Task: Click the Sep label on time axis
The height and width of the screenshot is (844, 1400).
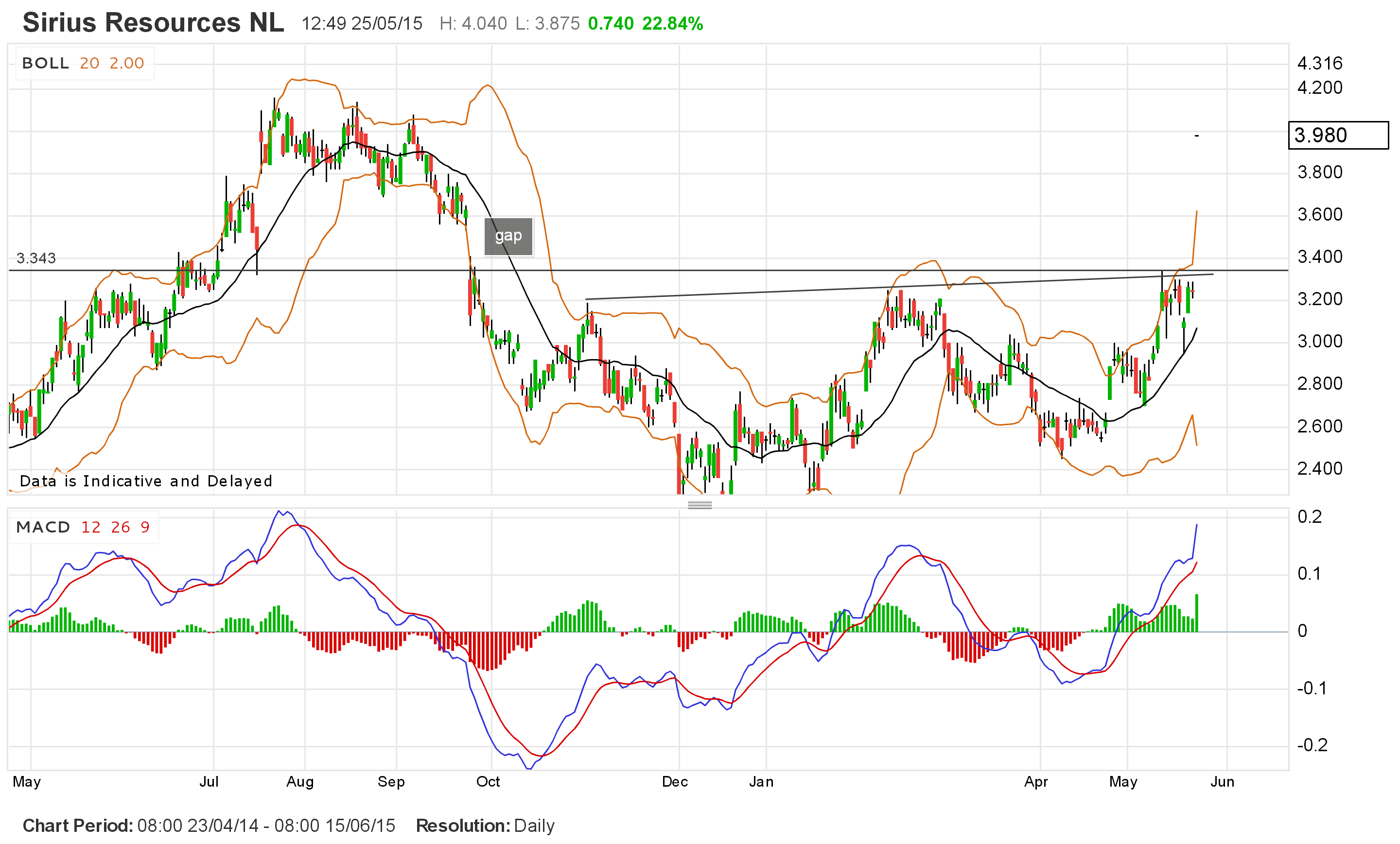Action: [391, 782]
